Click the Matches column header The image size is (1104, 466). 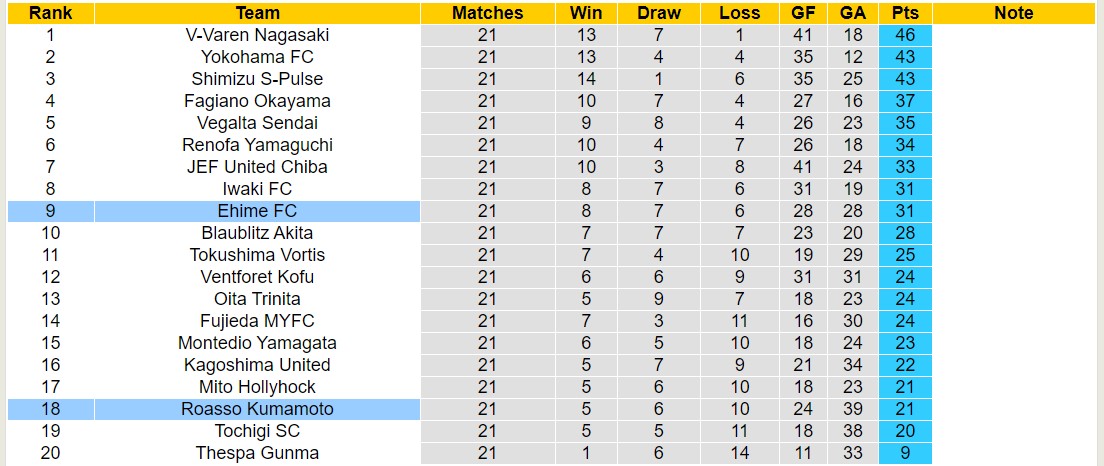pos(487,13)
